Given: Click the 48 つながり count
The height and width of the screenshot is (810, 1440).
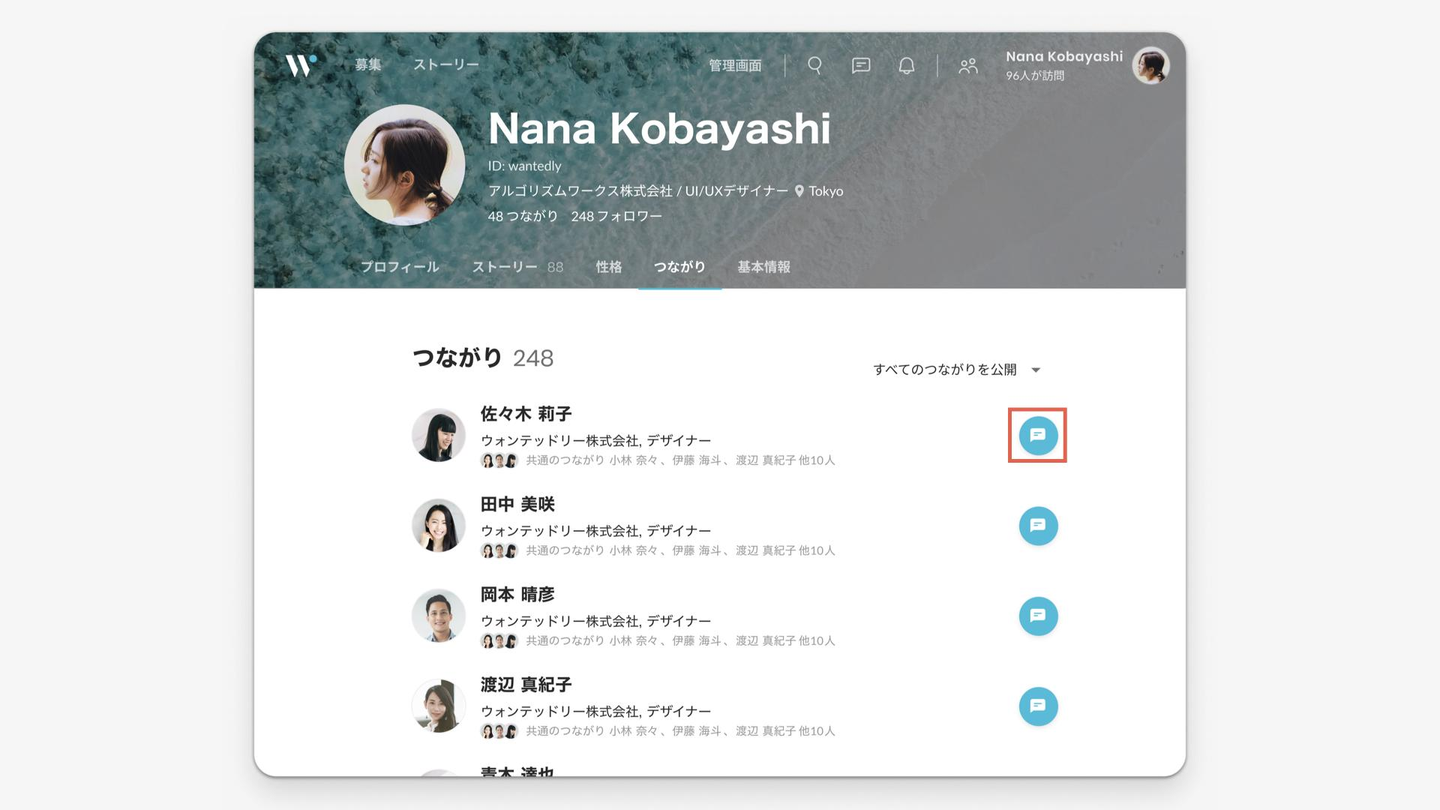Looking at the screenshot, I should (x=523, y=216).
